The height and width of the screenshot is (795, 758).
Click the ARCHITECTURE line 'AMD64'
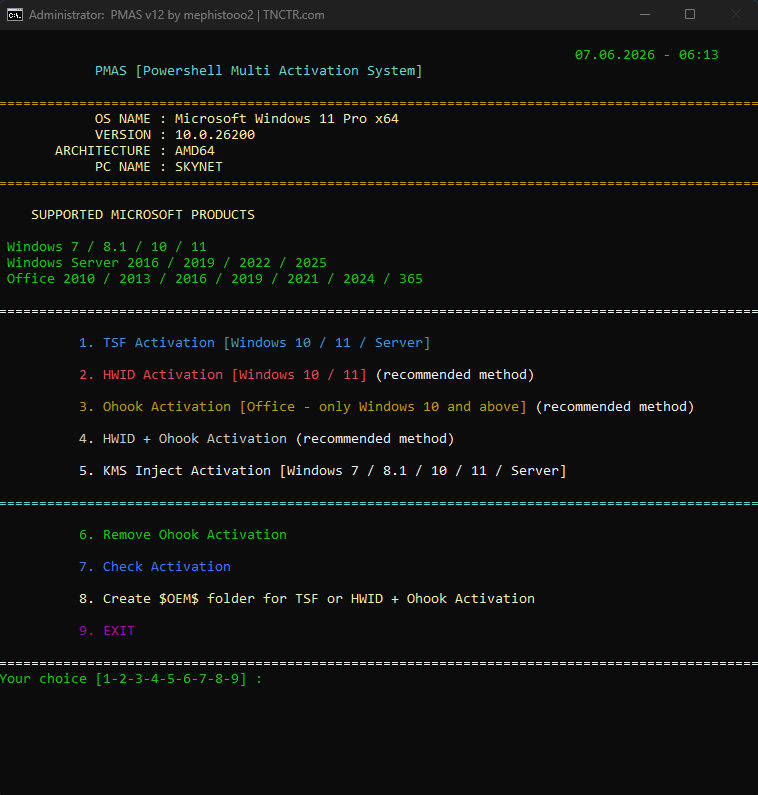(135, 151)
